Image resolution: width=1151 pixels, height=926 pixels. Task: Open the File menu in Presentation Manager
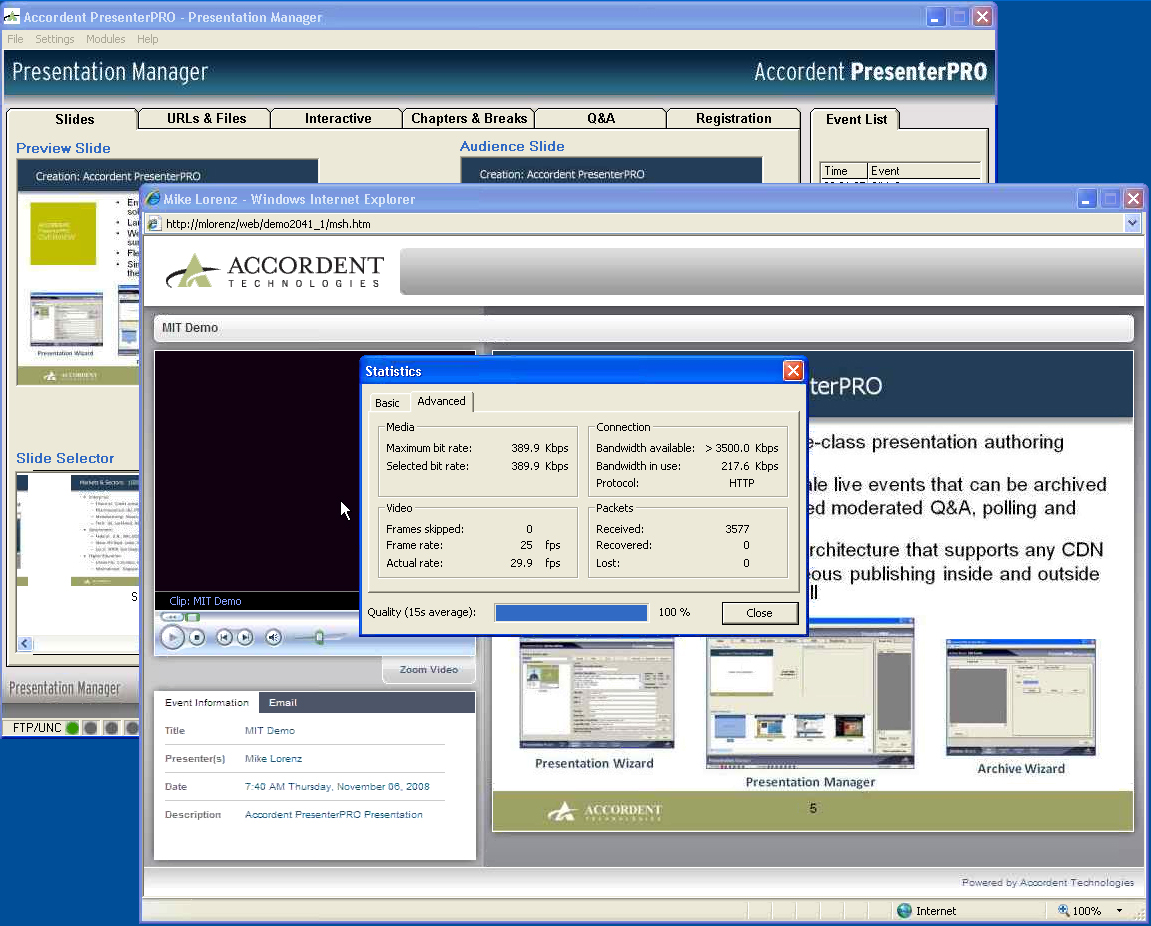(15, 39)
